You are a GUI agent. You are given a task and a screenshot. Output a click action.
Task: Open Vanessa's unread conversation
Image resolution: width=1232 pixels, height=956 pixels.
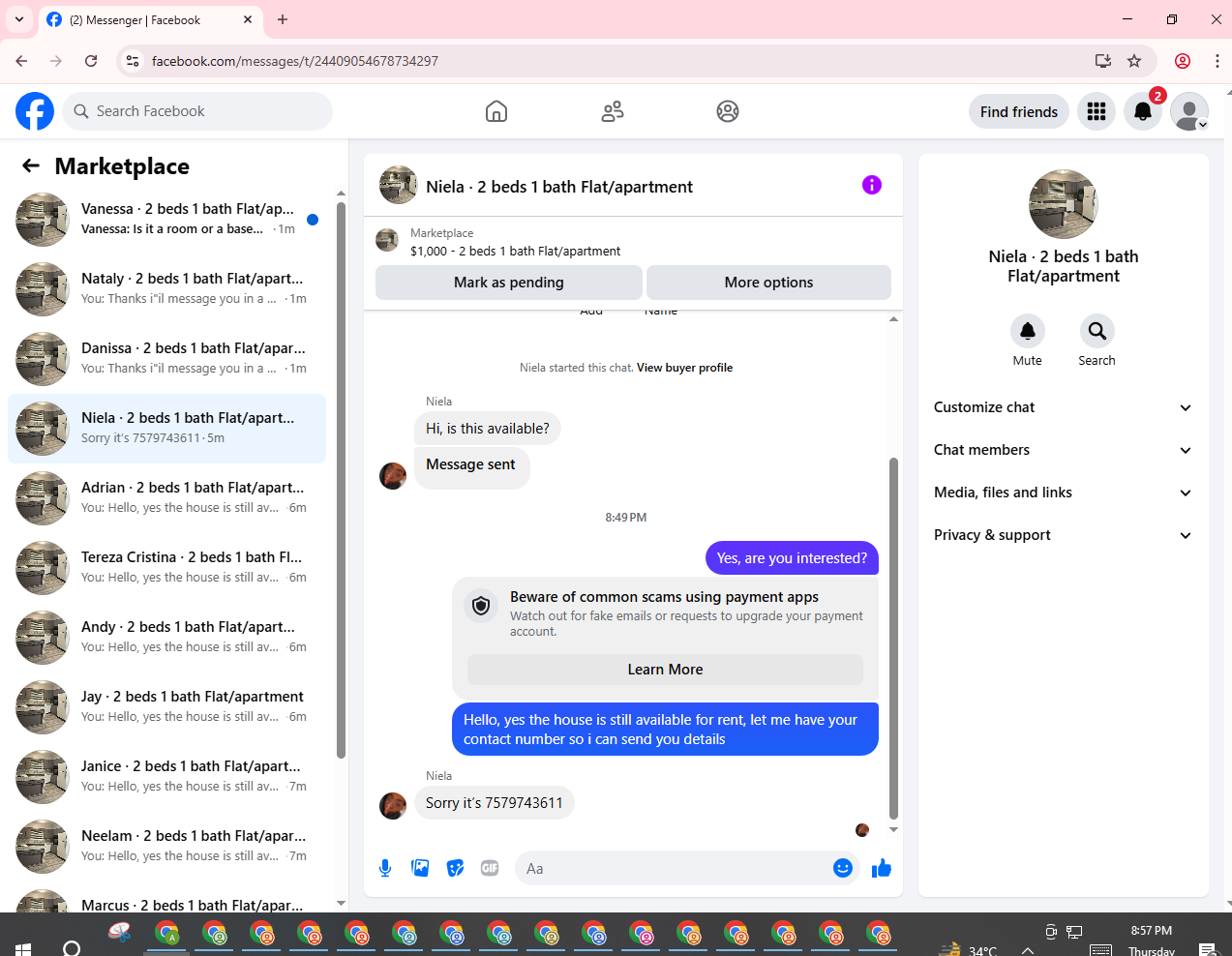tap(166, 220)
